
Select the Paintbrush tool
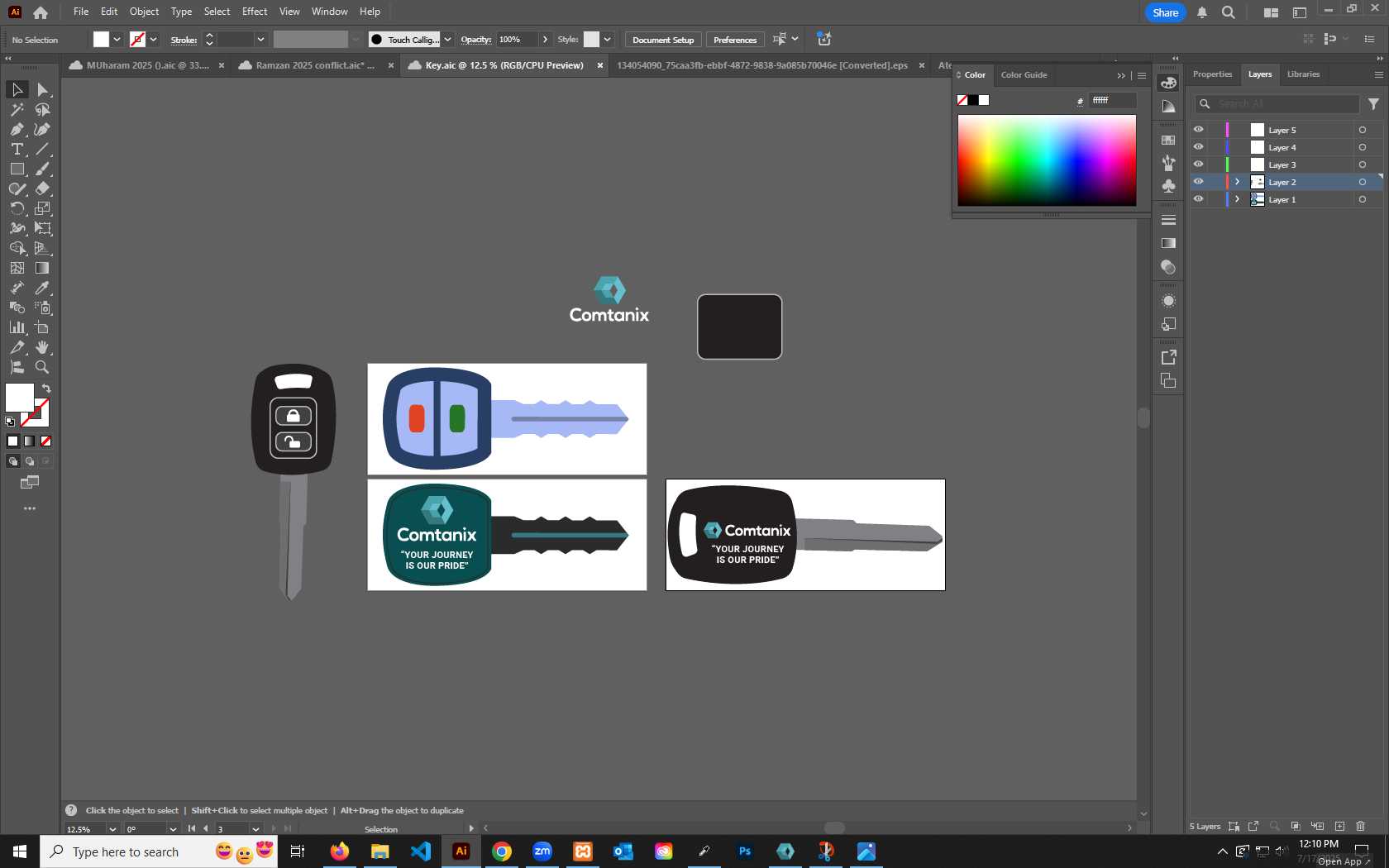tap(42, 169)
